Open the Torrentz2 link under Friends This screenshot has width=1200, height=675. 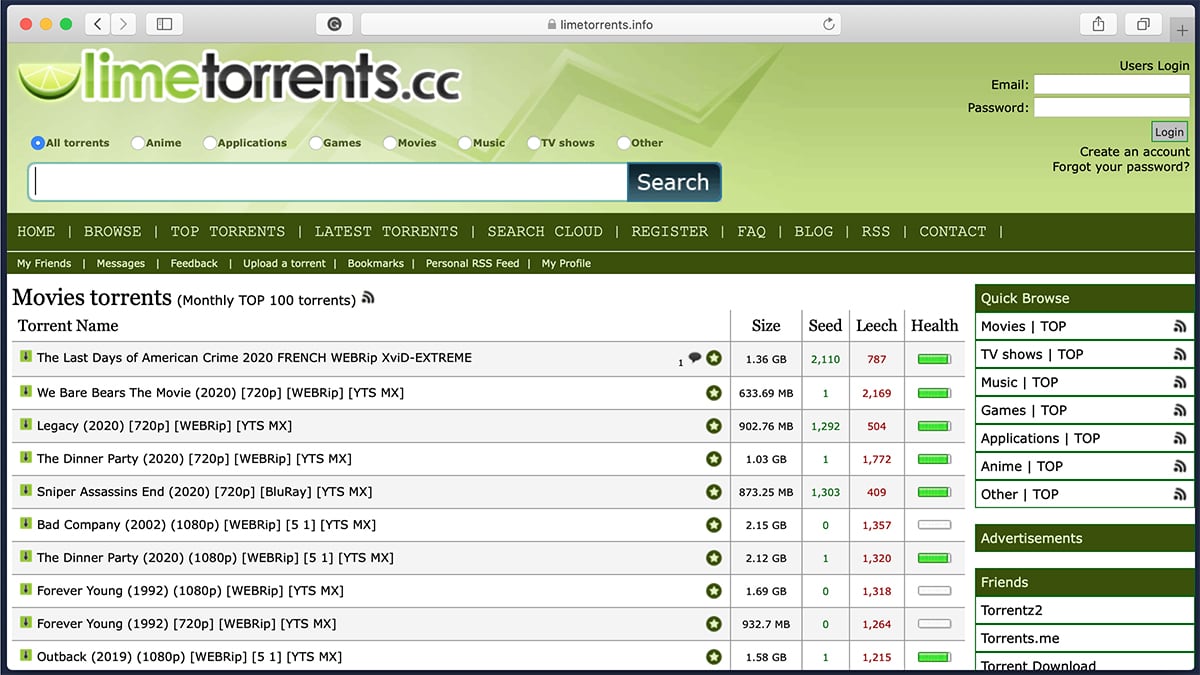(x=1012, y=610)
